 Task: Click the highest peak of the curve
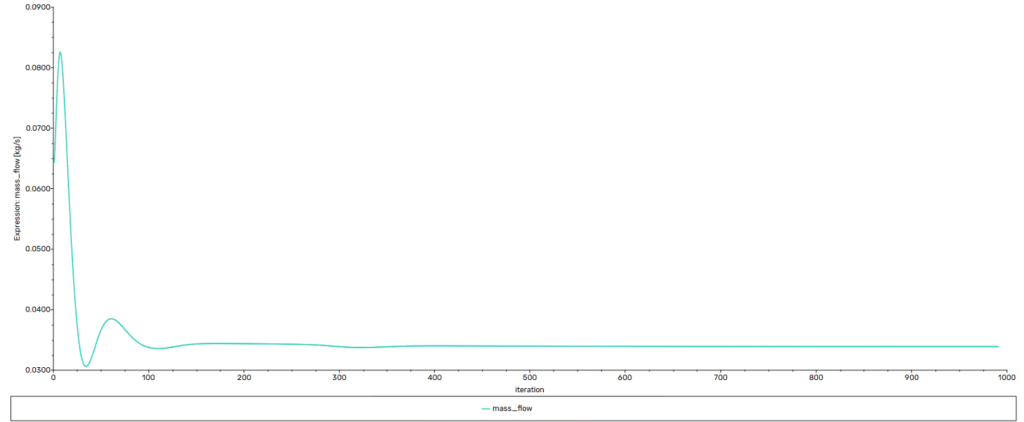click(60, 52)
